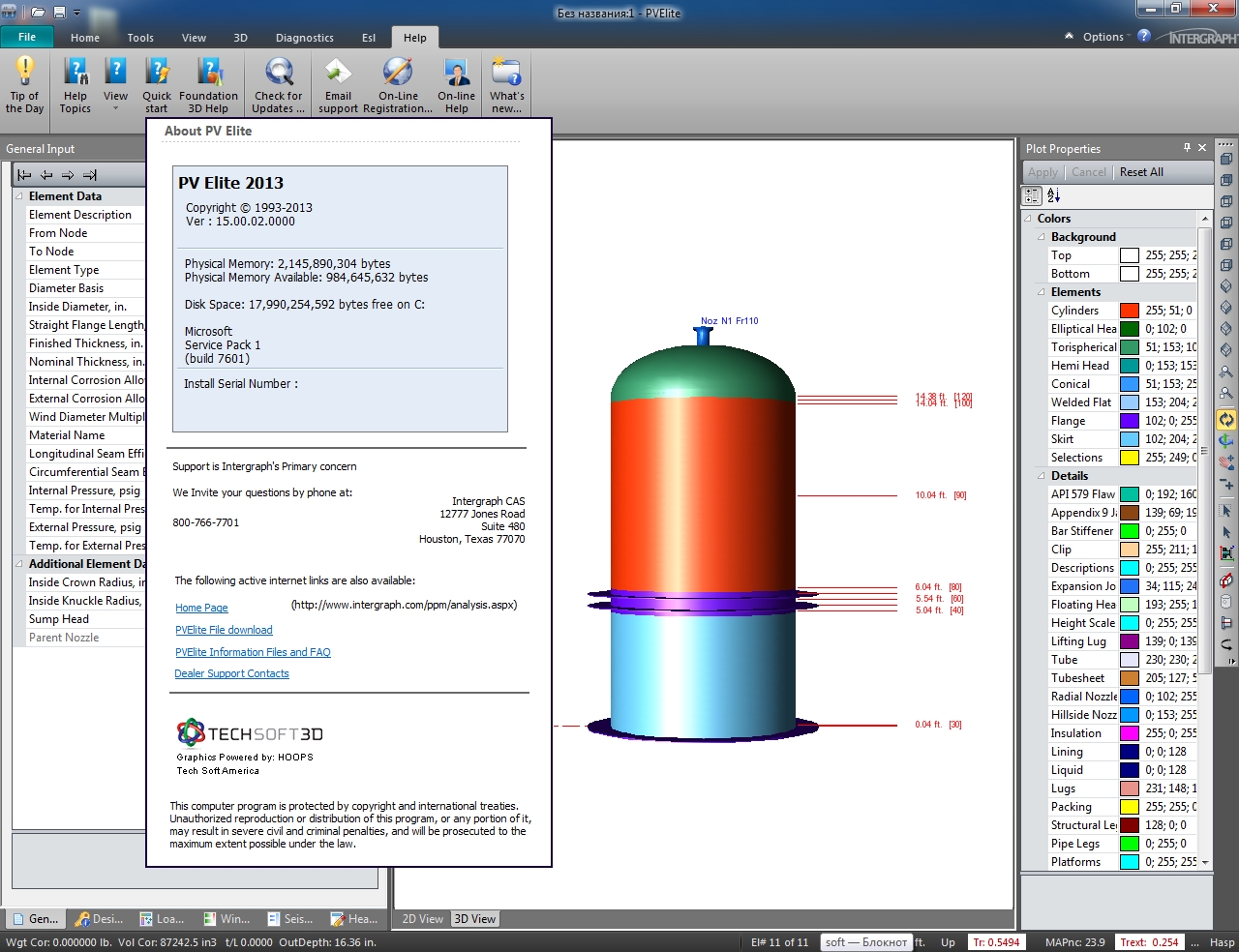1239x952 pixels.
Task: Sort Plot Properties alphabetically
Action: pyautogui.click(x=1054, y=195)
